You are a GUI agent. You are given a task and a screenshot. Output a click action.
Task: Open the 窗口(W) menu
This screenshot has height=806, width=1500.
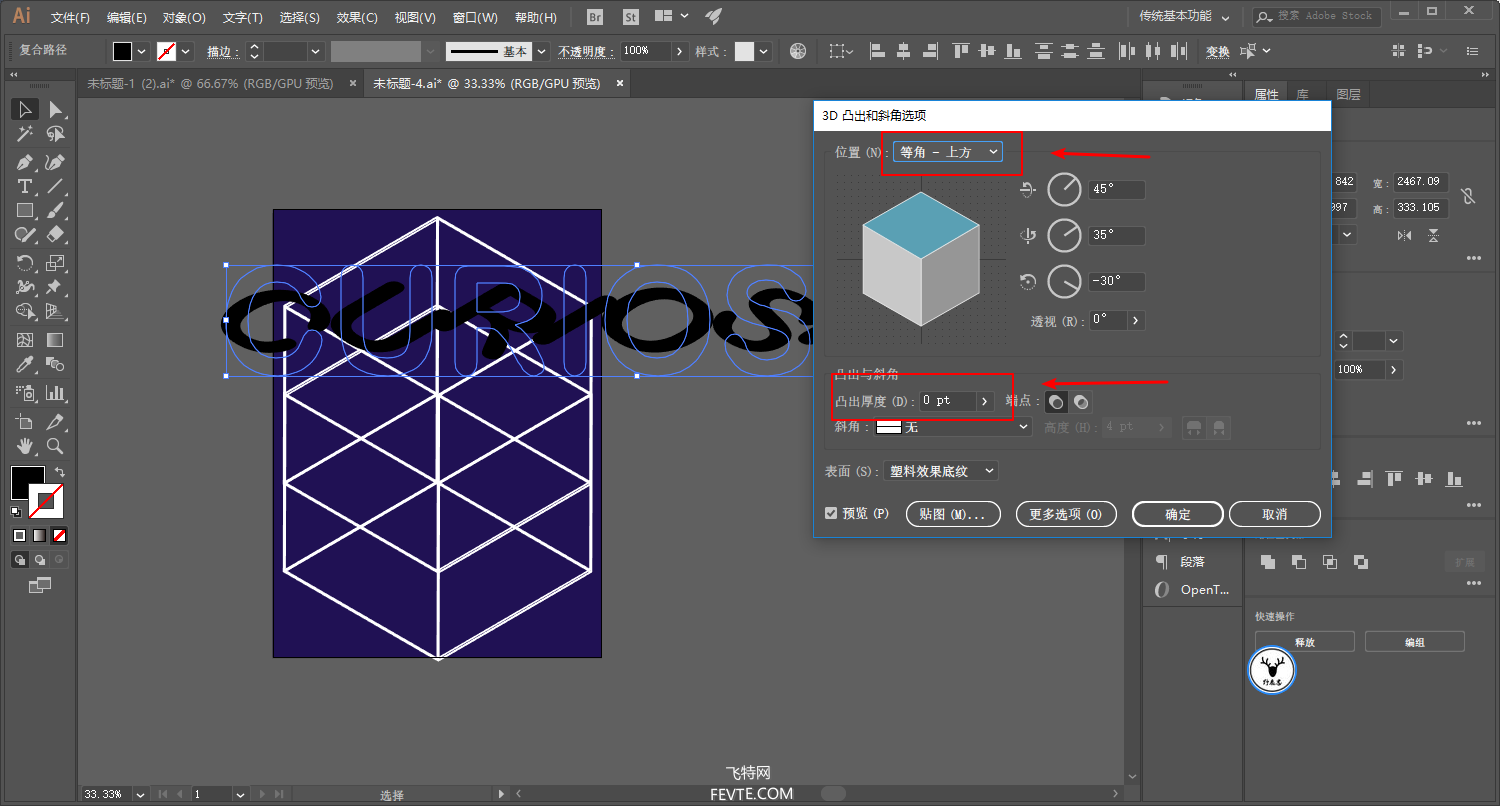click(x=475, y=18)
